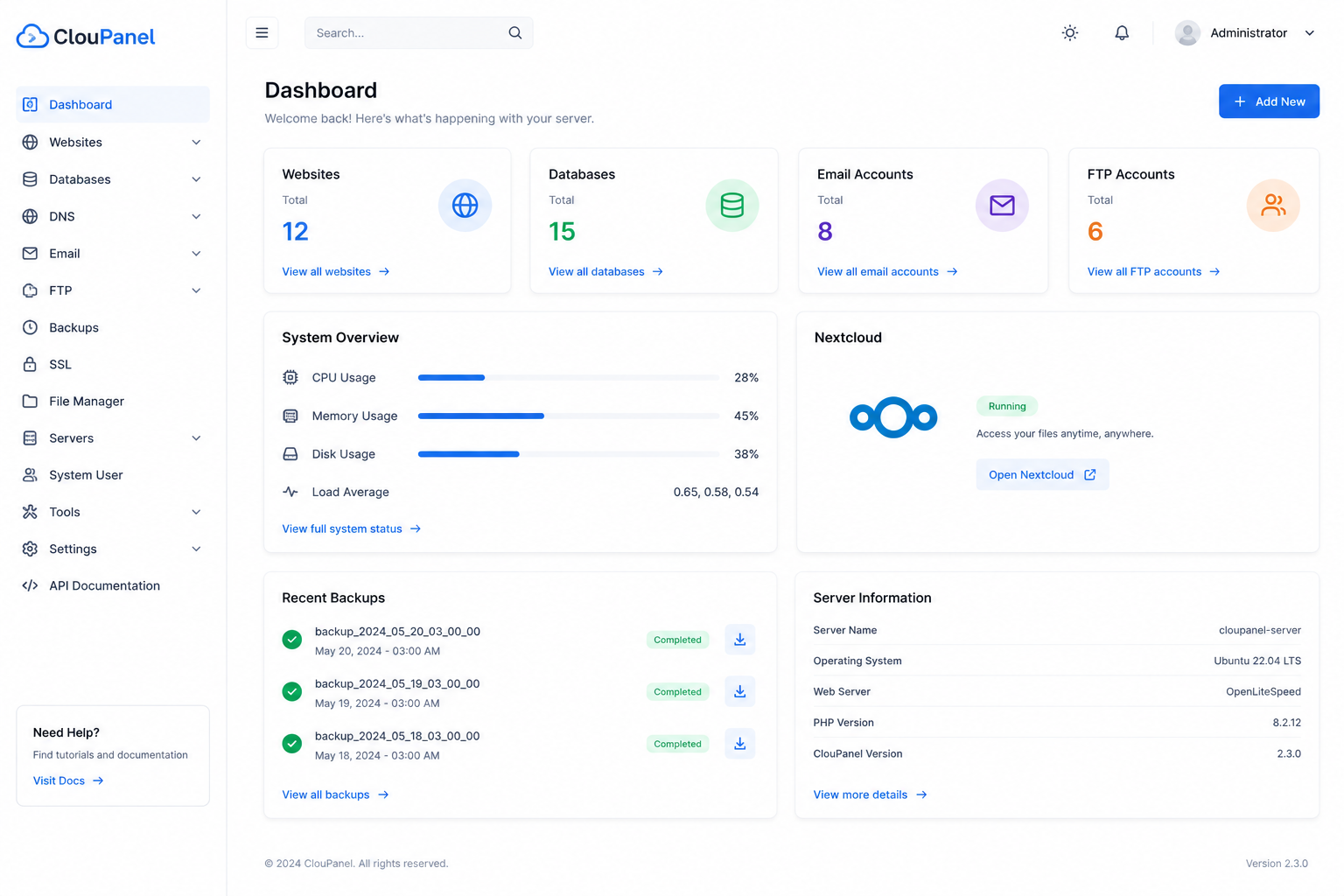Download backup_2024_05_18_03_00_00
This screenshot has width=1344, height=896.
coord(740,744)
